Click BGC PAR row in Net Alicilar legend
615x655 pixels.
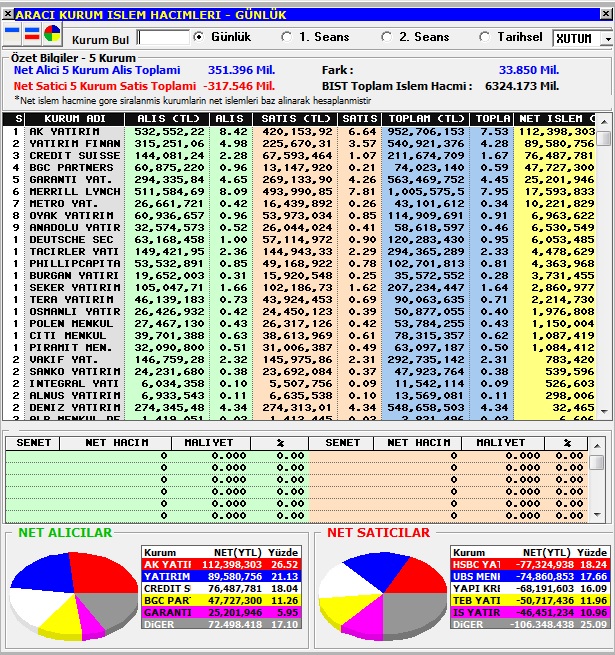(x=221, y=601)
